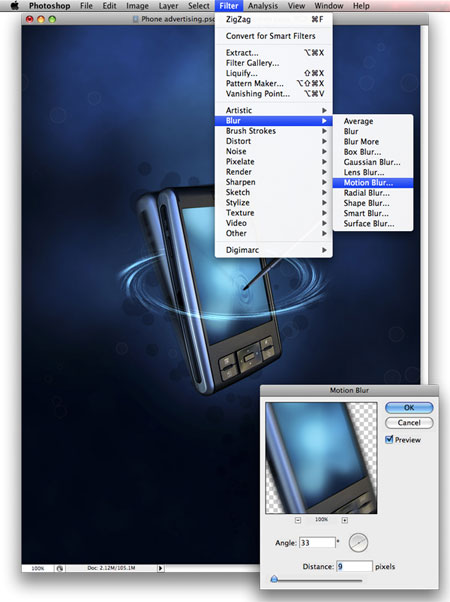
Task: Expand the Video submenu
Action: click(x=274, y=223)
